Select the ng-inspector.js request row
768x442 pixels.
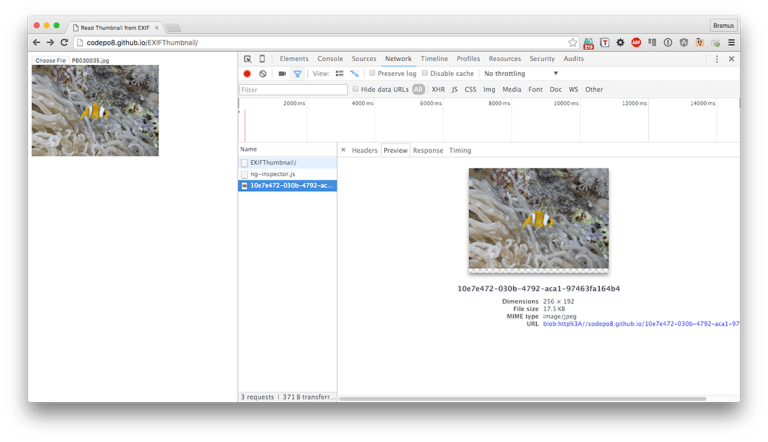[x=272, y=174]
